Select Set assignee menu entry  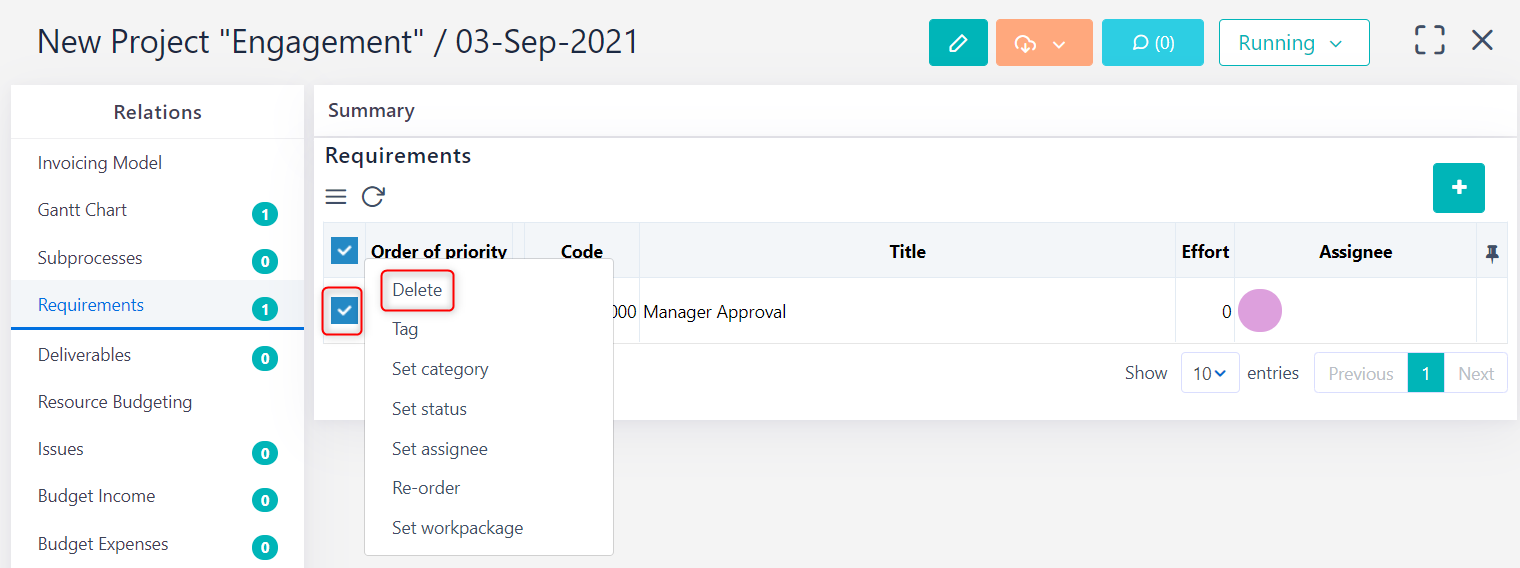point(440,449)
